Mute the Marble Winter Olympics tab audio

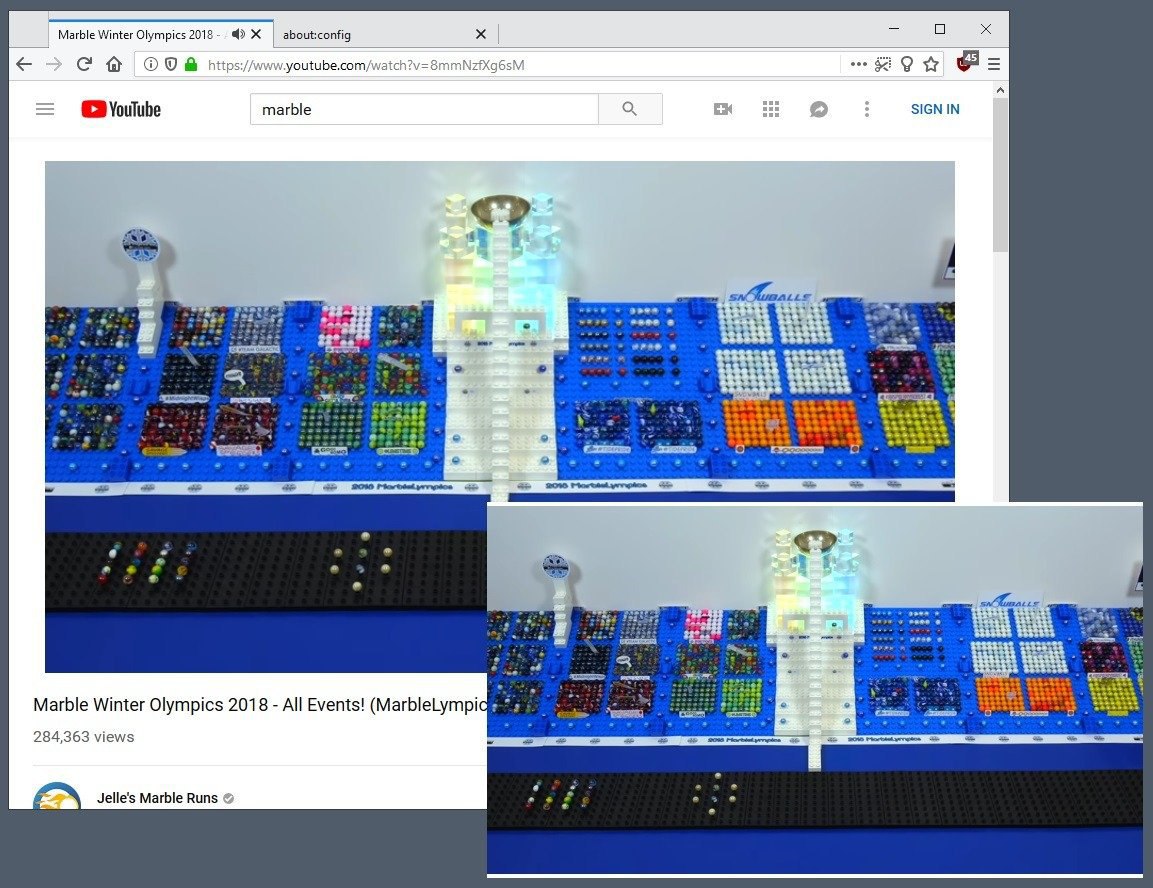point(238,34)
